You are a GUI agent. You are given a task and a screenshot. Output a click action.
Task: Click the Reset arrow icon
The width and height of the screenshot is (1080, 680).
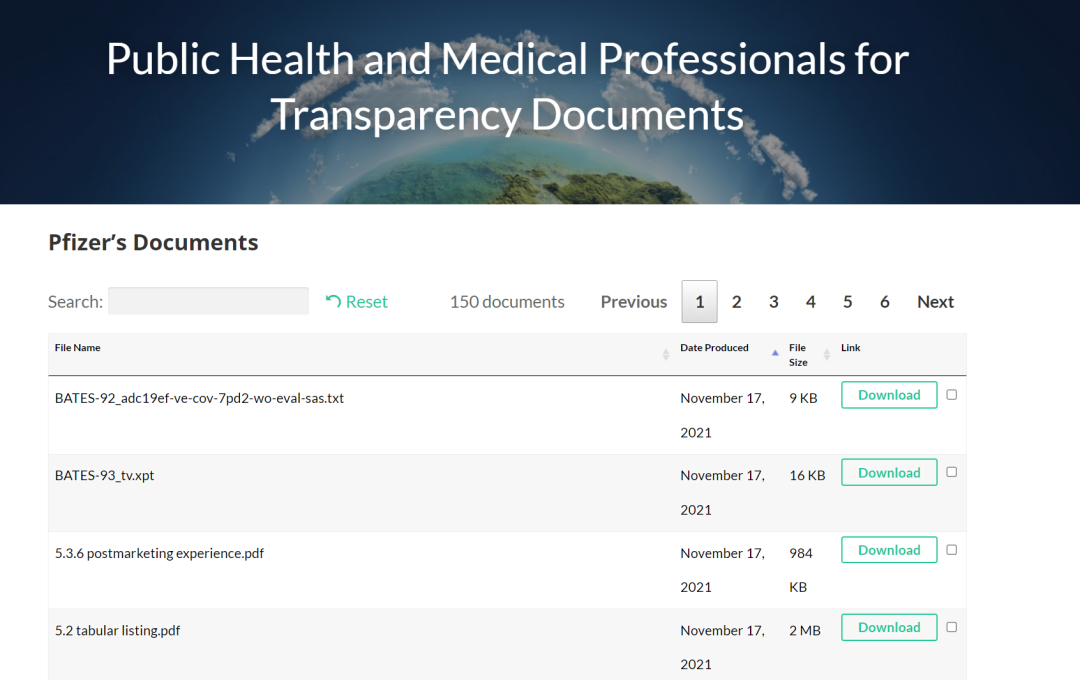pos(333,301)
